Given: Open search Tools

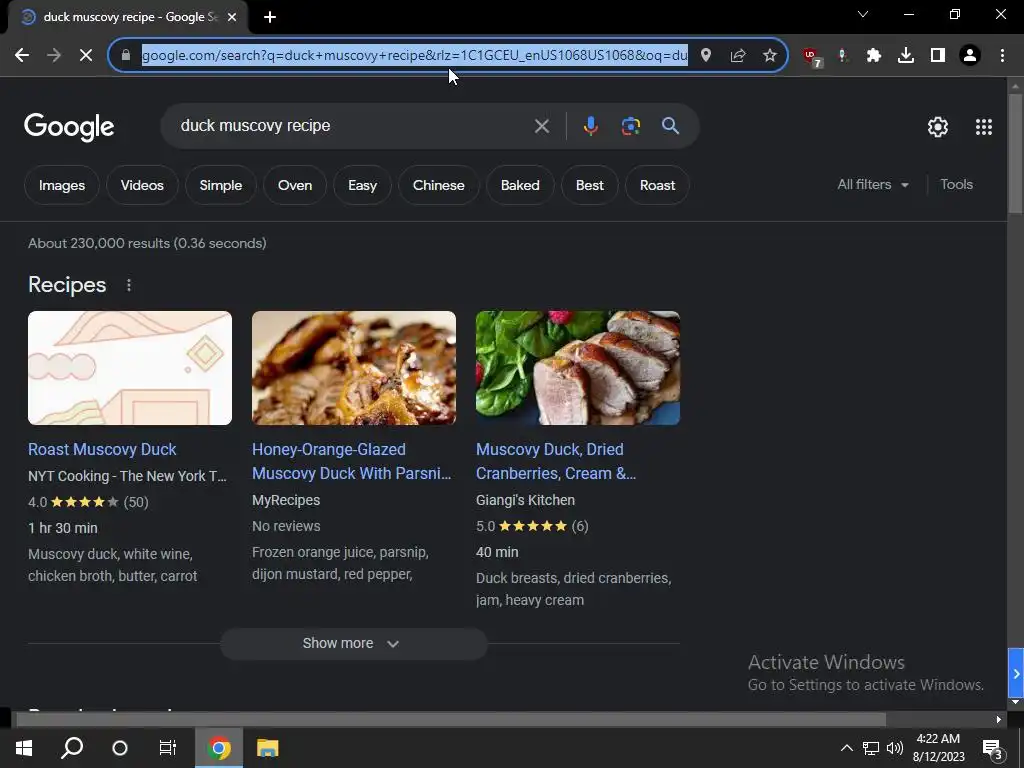Looking at the screenshot, I should pos(956,185).
